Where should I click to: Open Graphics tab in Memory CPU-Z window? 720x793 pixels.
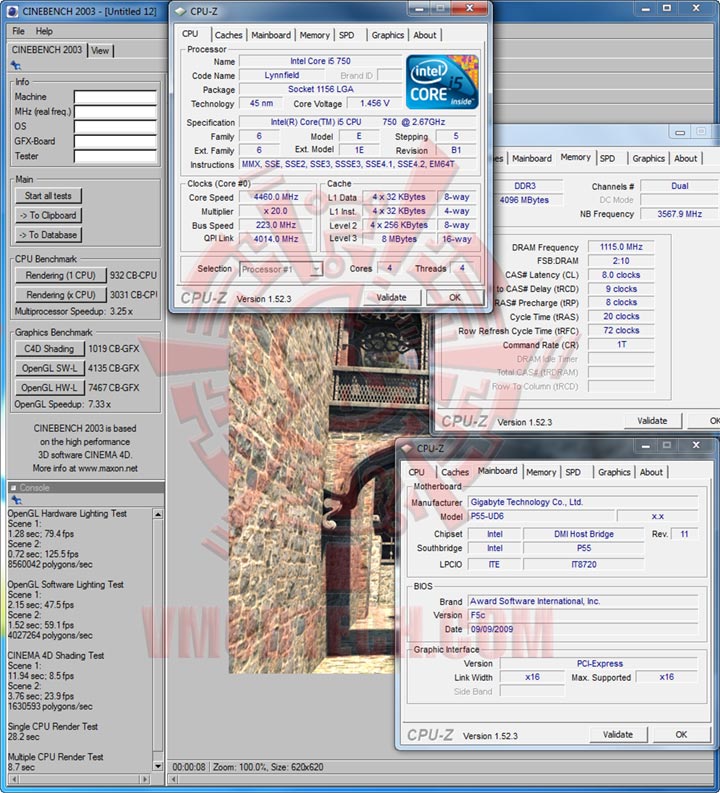click(649, 158)
